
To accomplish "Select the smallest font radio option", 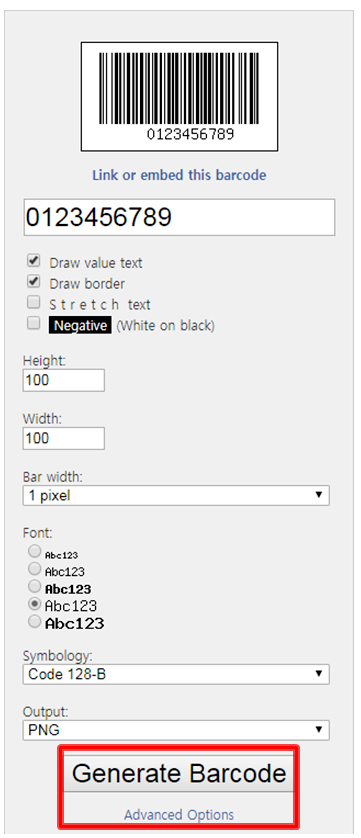I will (35, 551).
